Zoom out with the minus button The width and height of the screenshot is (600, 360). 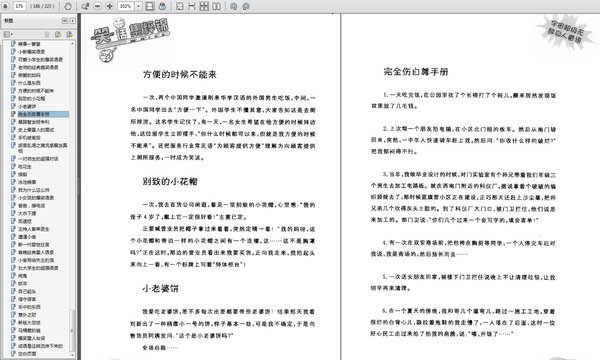point(98,6)
